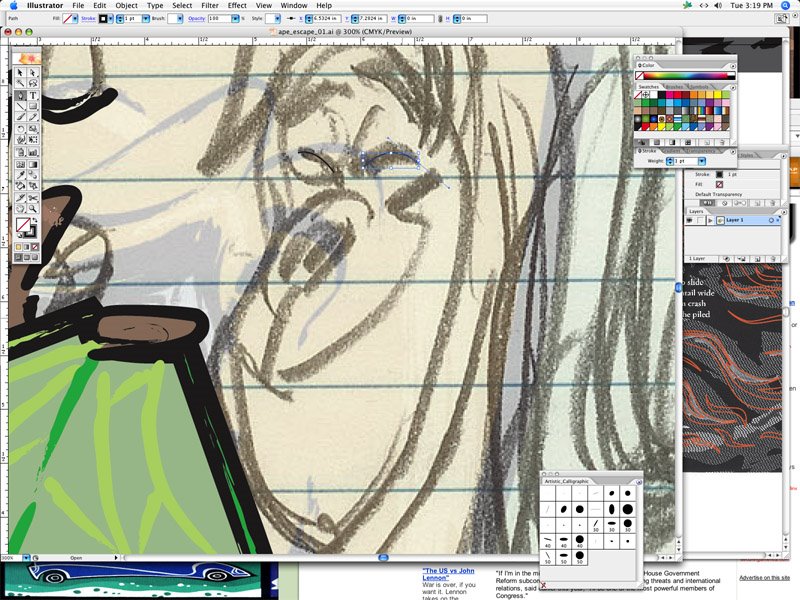
Task: Switch to standard screen mode button
Action: tap(18, 258)
